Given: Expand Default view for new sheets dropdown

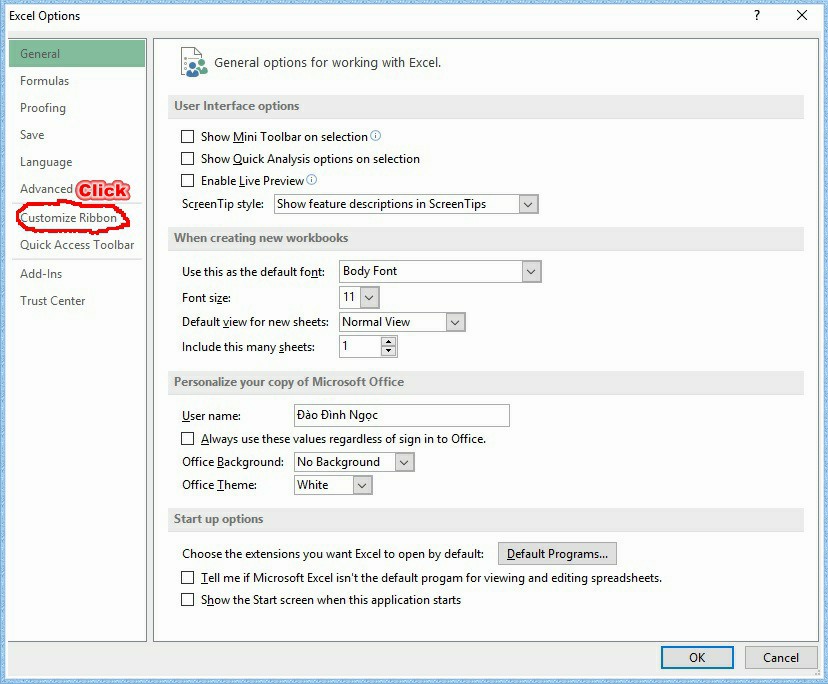Looking at the screenshot, I should click(x=455, y=322).
